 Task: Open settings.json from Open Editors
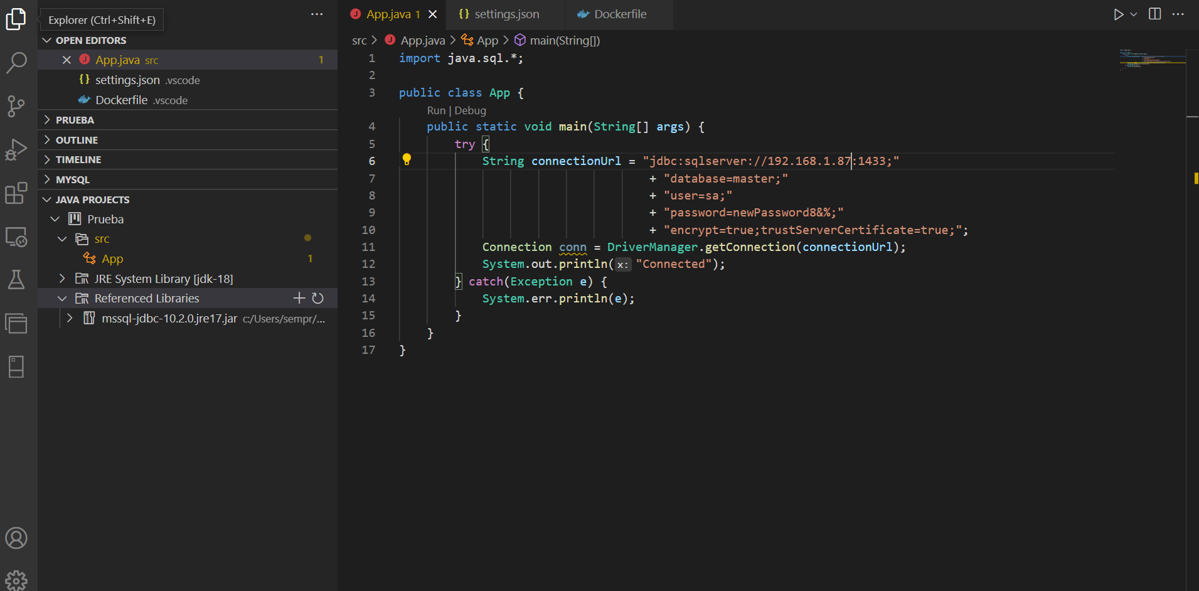click(x=187, y=80)
